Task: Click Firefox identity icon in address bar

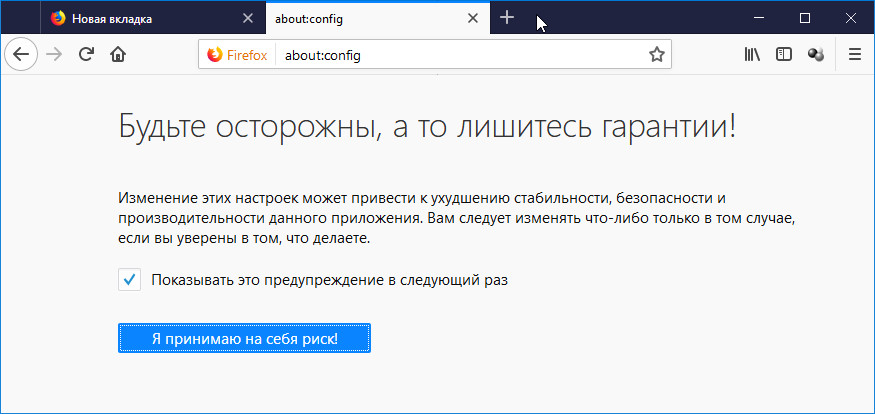Action: click(237, 55)
